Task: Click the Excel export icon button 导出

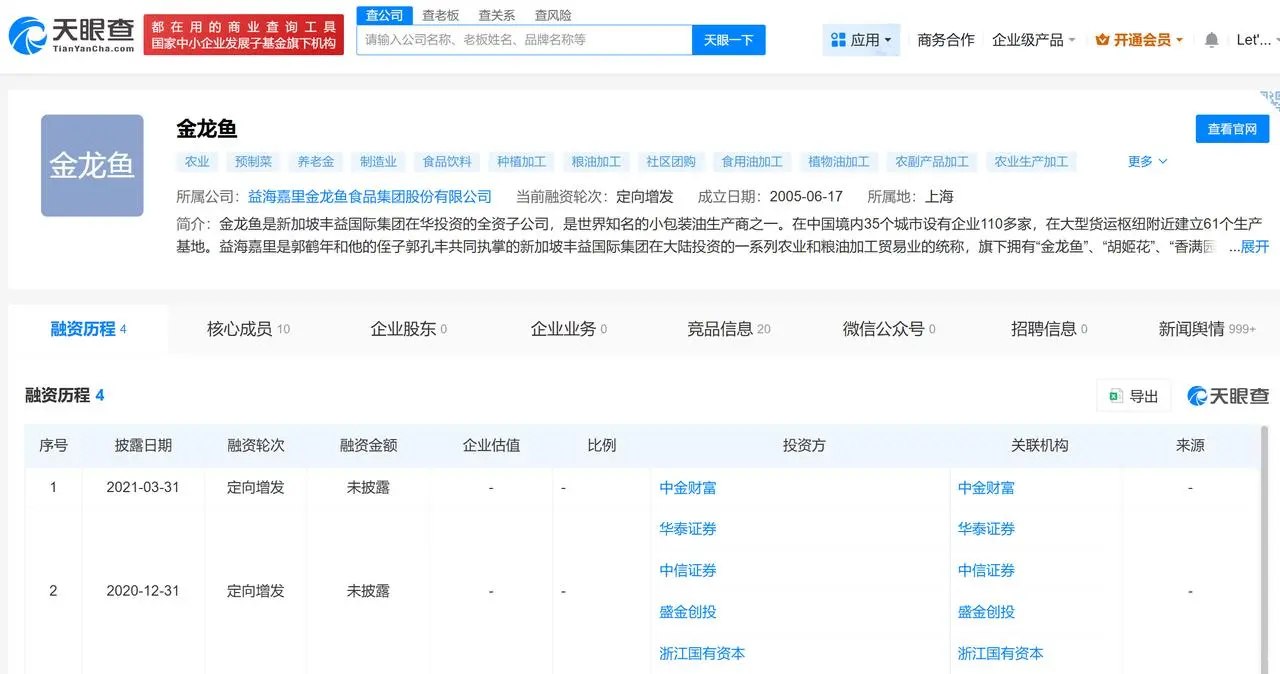Action: click(x=1134, y=396)
